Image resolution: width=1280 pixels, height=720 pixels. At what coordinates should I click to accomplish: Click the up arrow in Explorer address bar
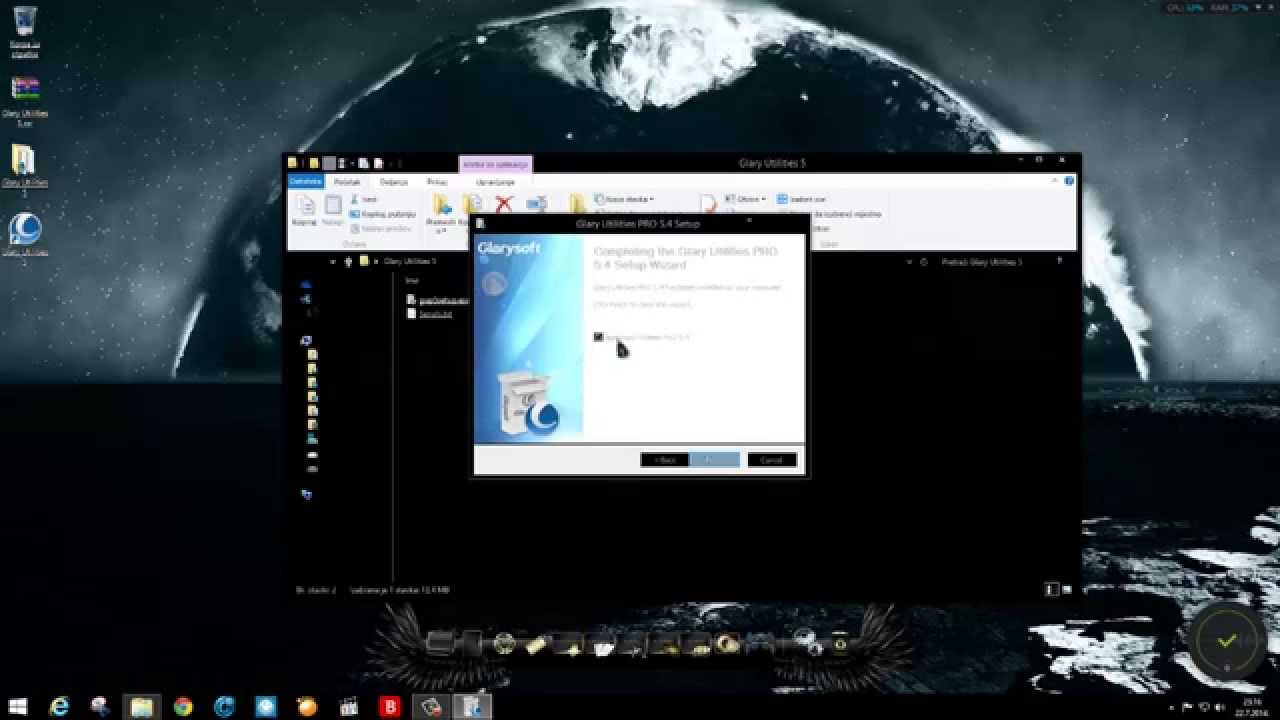click(348, 262)
